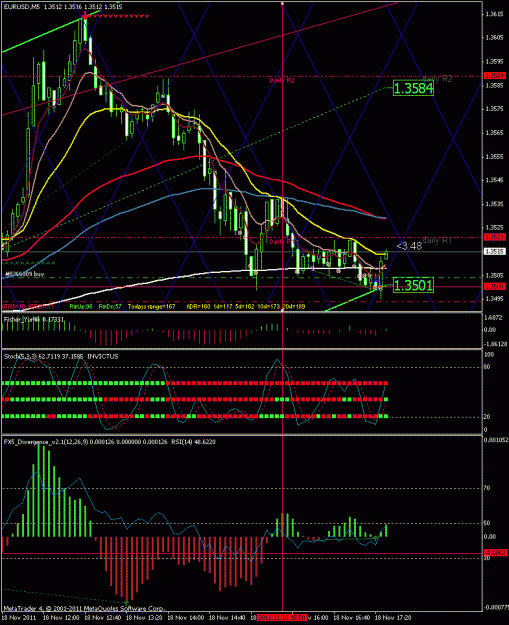This screenshot has height=625, width=509.
Task: Click the "RmDn:57" statistic text
Action: (x=109, y=307)
